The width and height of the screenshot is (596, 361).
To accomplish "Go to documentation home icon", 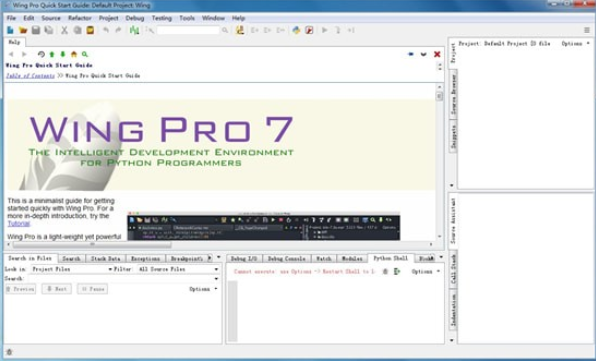I will [74, 54].
